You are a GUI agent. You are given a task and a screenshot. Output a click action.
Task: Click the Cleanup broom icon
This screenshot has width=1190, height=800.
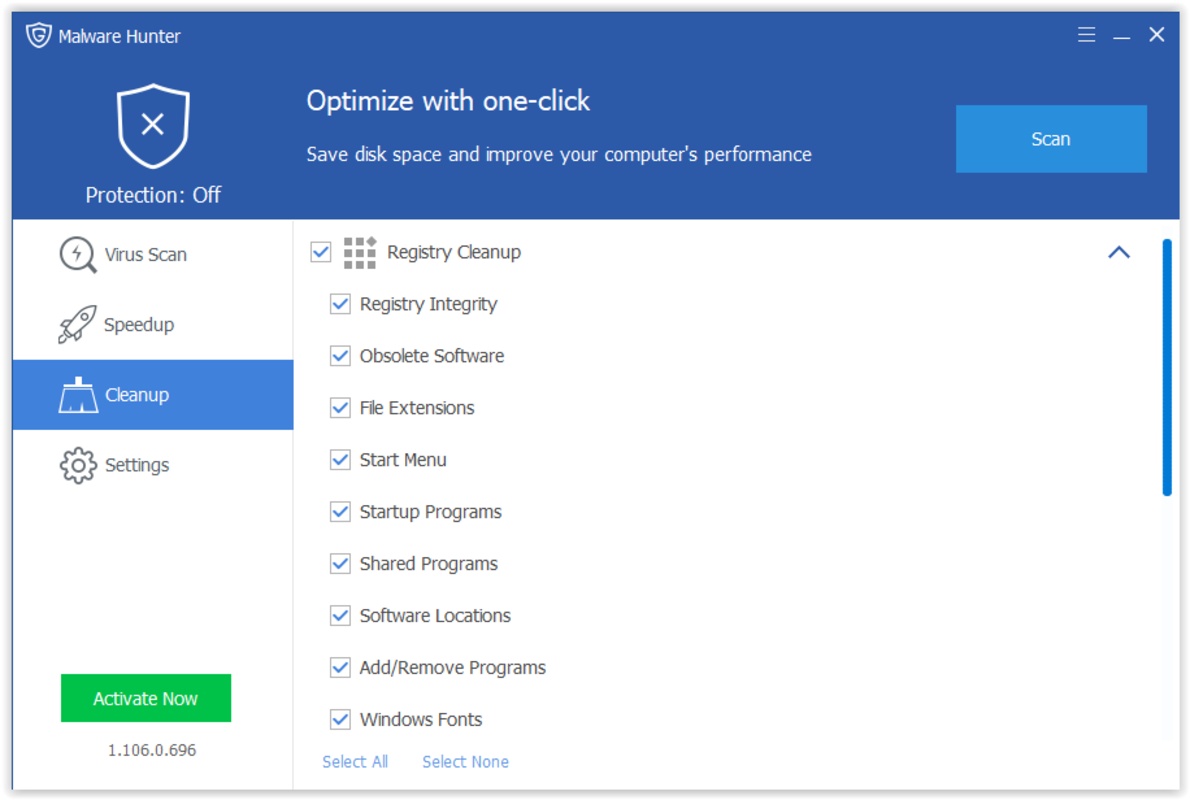(78, 395)
